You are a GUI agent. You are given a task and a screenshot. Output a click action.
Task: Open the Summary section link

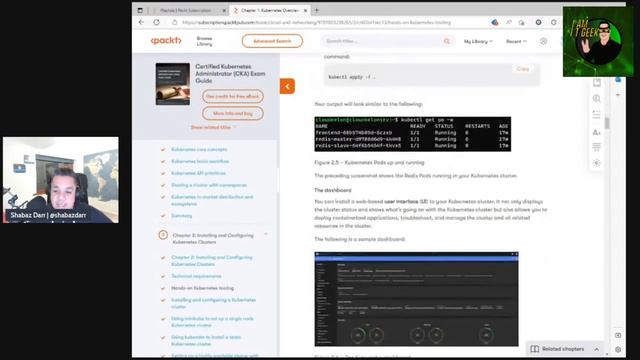click(x=182, y=216)
